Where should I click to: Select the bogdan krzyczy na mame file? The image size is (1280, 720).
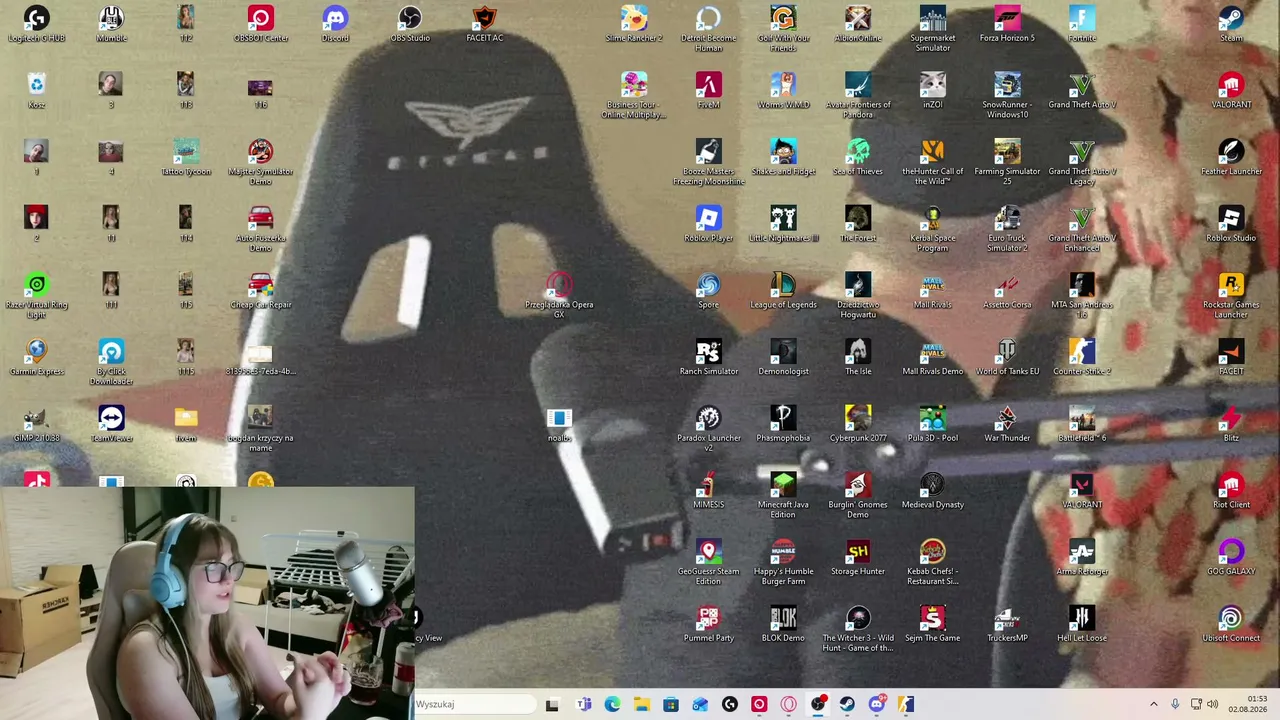click(260, 429)
